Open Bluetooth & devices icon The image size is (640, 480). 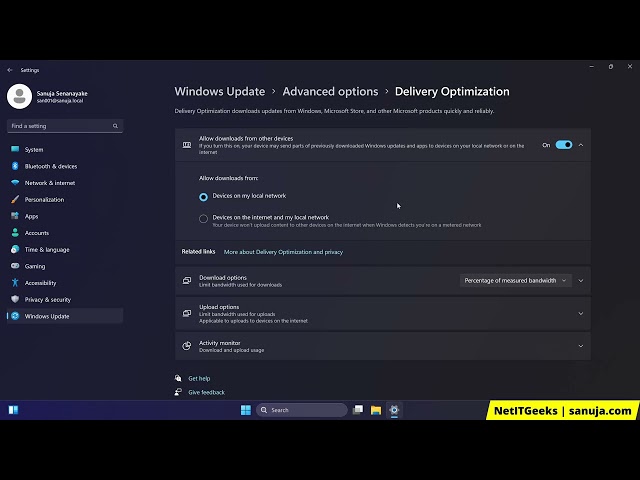click(x=15, y=166)
